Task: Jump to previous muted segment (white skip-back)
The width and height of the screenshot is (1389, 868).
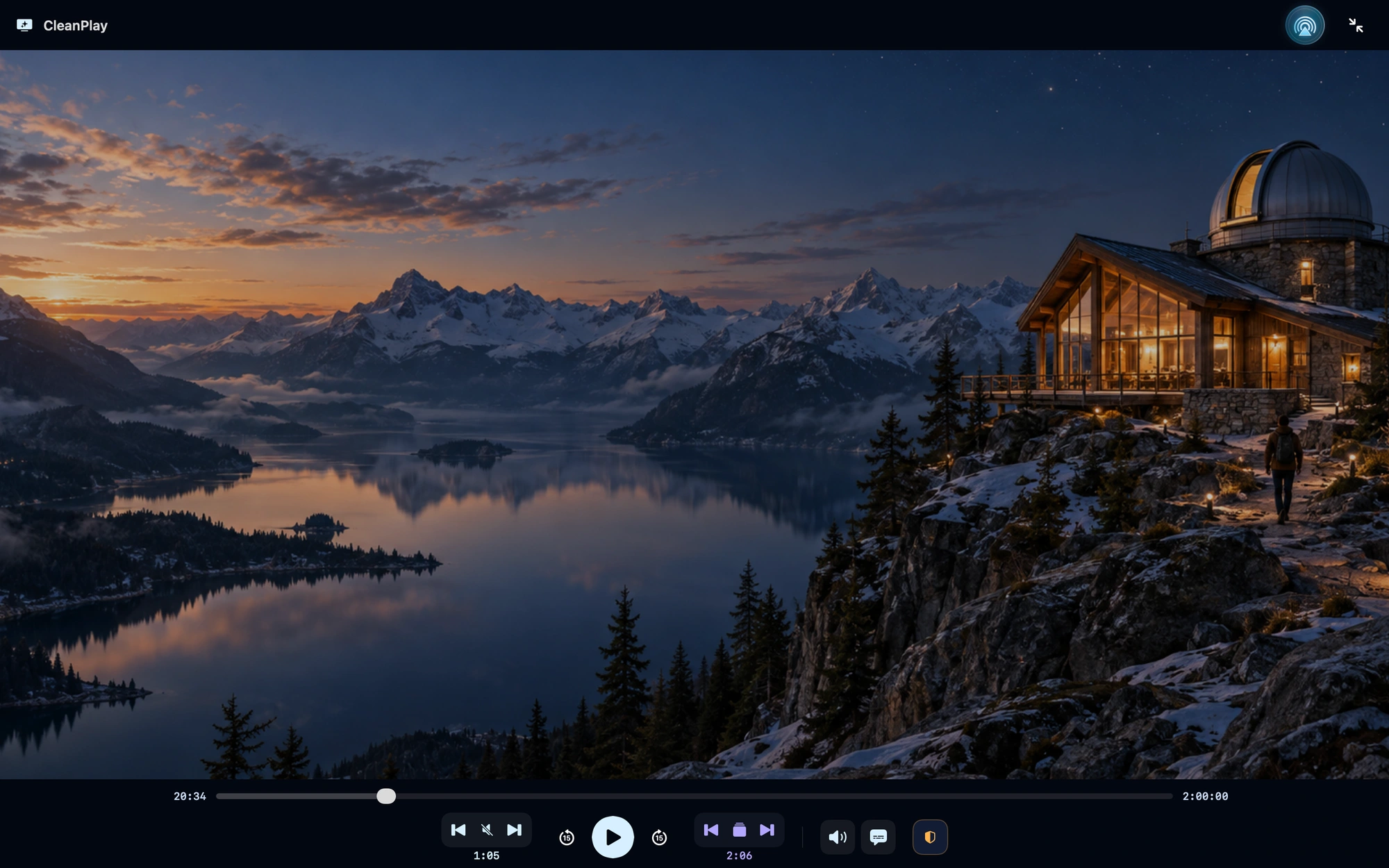Action: [x=458, y=830]
